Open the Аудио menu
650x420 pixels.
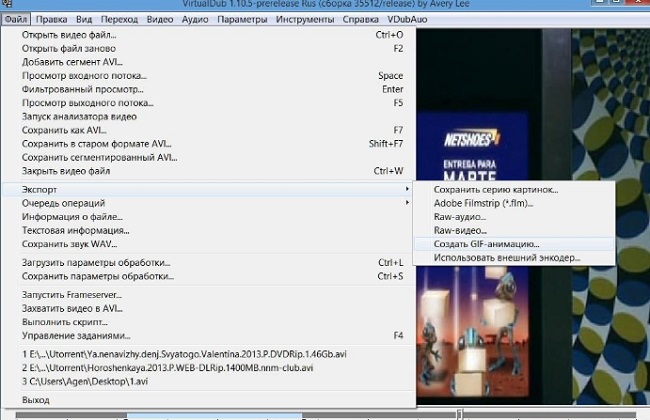pos(195,19)
